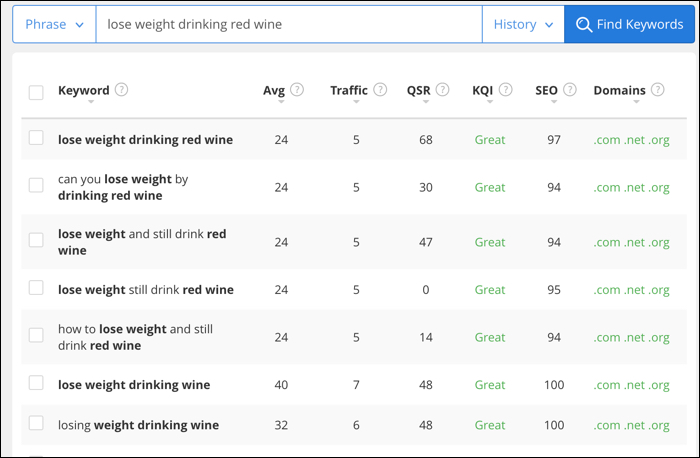Click the Domains column help icon

tap(658, 90)
